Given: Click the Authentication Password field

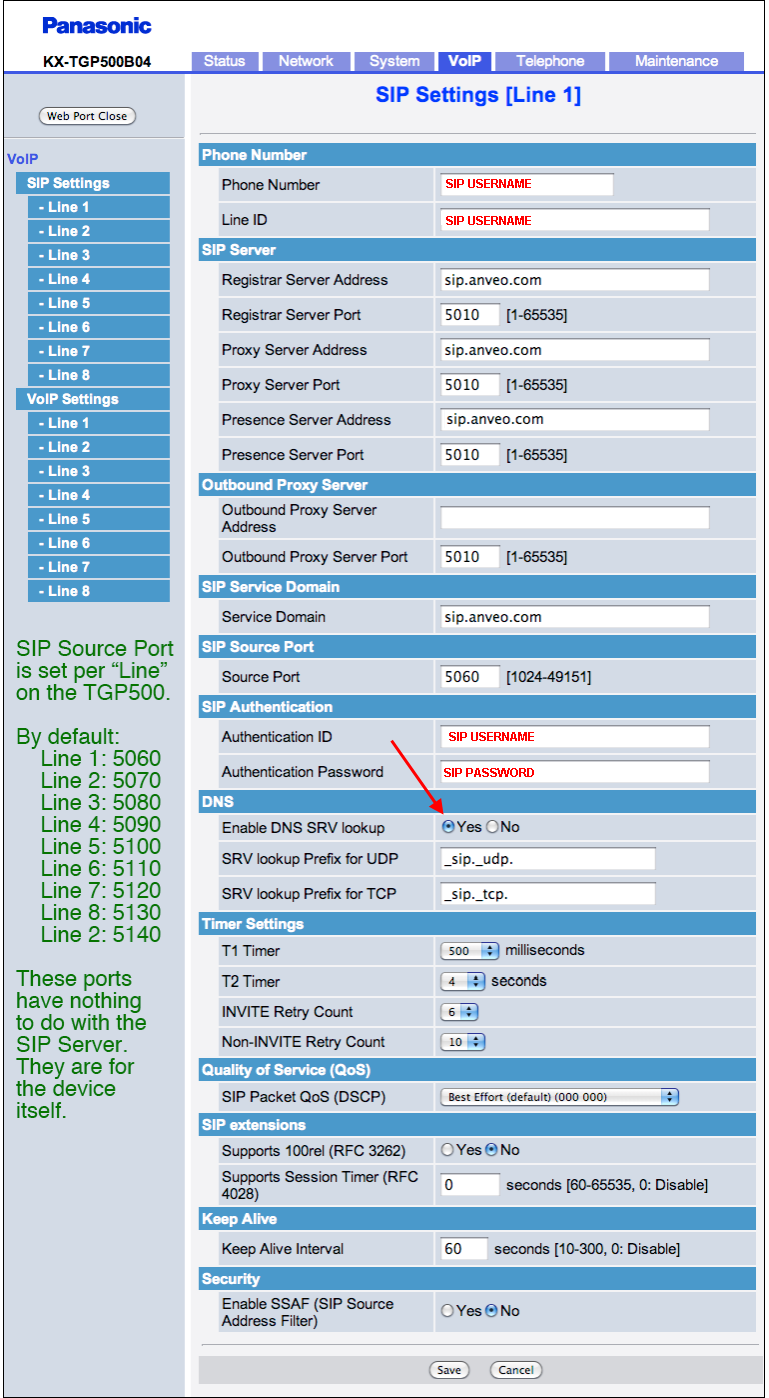Looking at the screenshot, I should click(575, 772).
